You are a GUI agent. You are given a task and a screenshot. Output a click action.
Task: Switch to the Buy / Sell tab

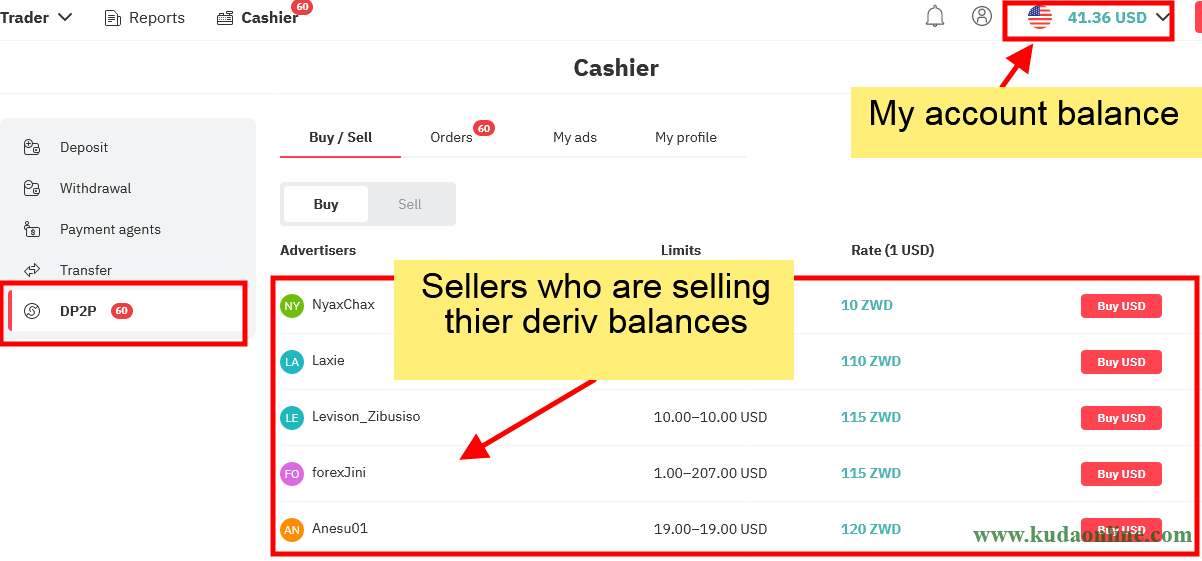click(x=341, y=137)
